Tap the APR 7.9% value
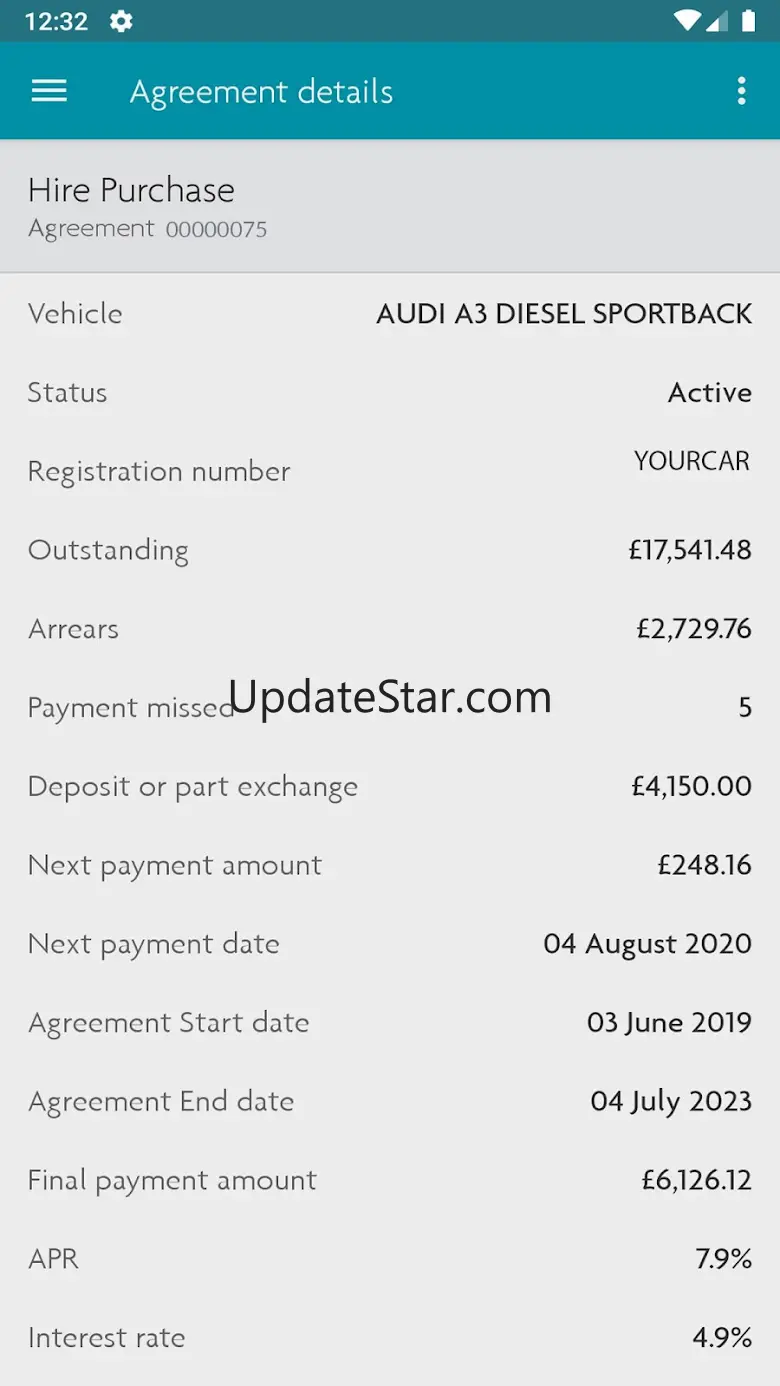The height and width of the screenshot is (1386, 780). (x=723, y=1259)
